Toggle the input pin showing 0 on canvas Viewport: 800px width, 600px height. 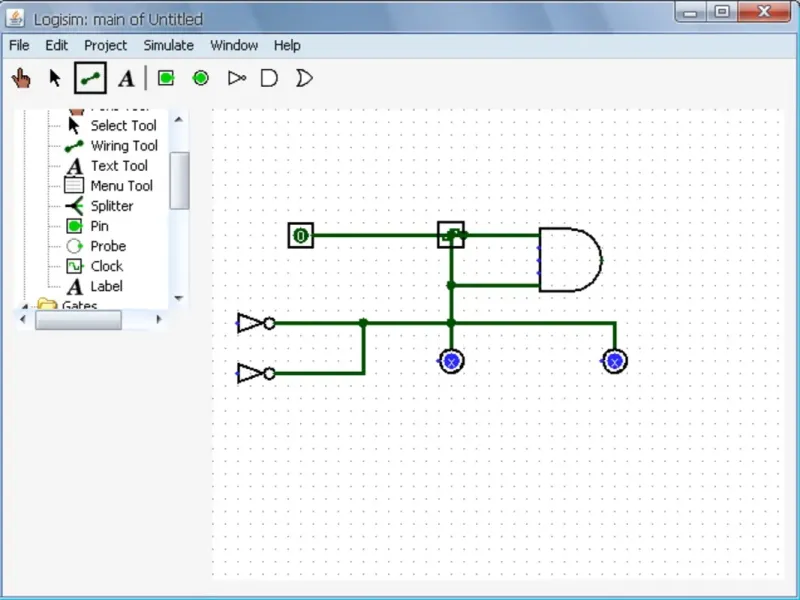click(x=301, y=236)
